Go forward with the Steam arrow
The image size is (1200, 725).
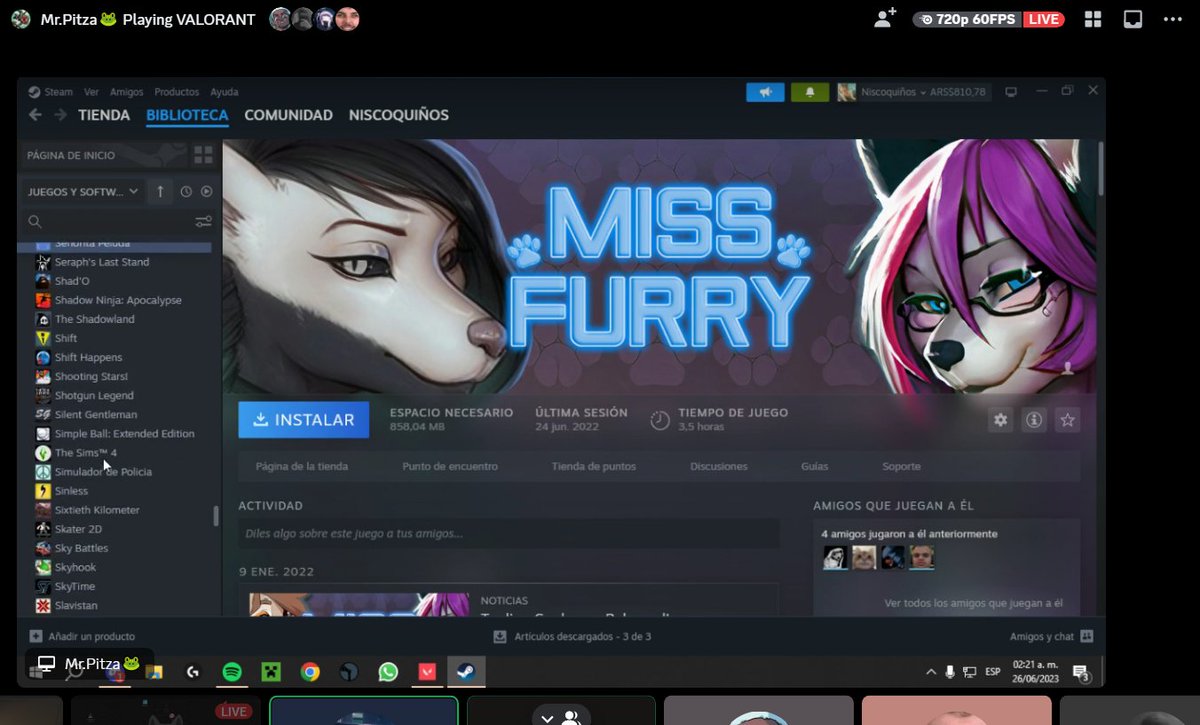click(60, 115)
